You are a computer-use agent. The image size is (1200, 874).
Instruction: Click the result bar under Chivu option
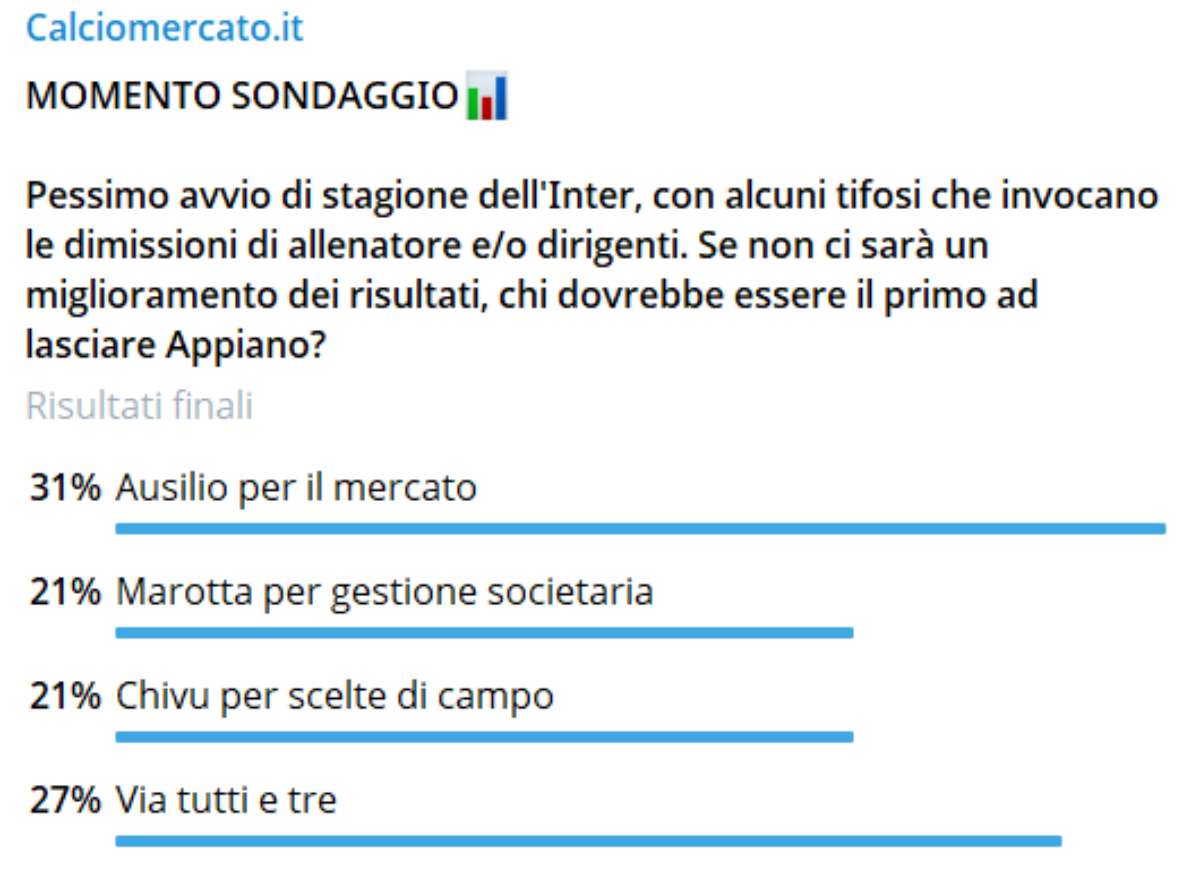click(484, 737)
